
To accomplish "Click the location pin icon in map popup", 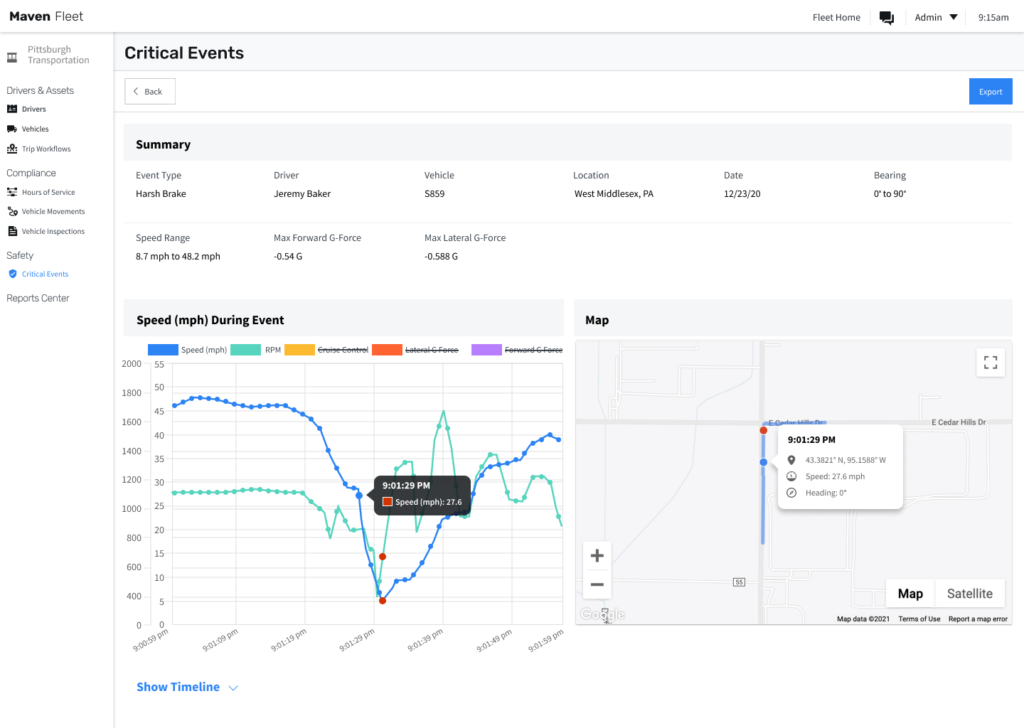I will [792, 460].
